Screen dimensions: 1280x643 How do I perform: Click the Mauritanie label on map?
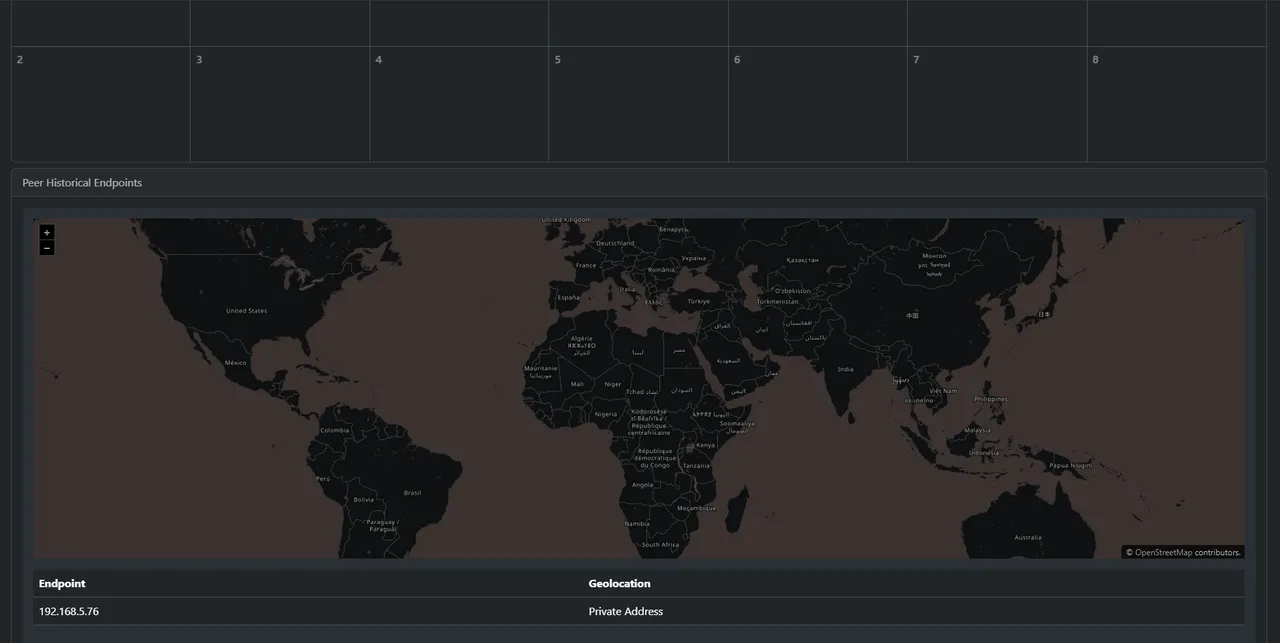tap(541, 368)
